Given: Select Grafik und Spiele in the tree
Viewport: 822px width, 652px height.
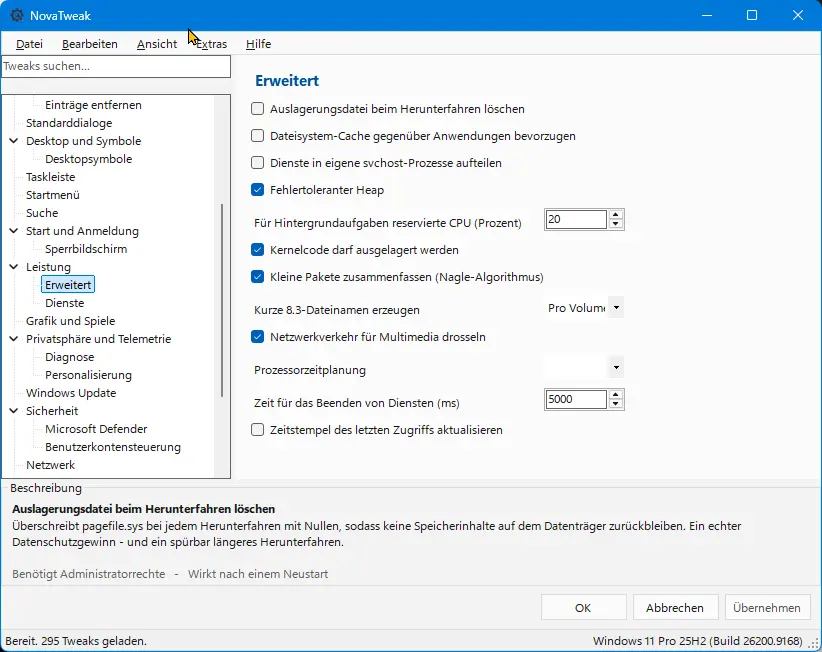Looking at the screenshot, I should click(71, 321).
